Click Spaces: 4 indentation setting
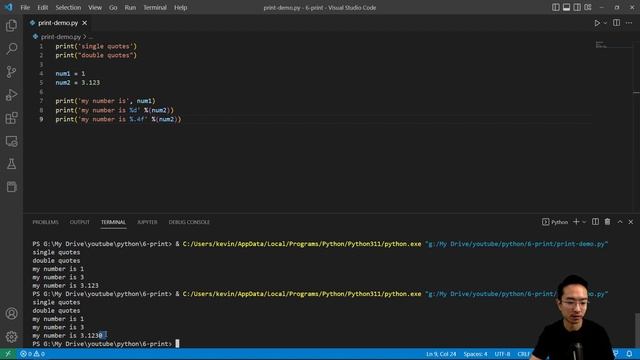 pos(475,354)
